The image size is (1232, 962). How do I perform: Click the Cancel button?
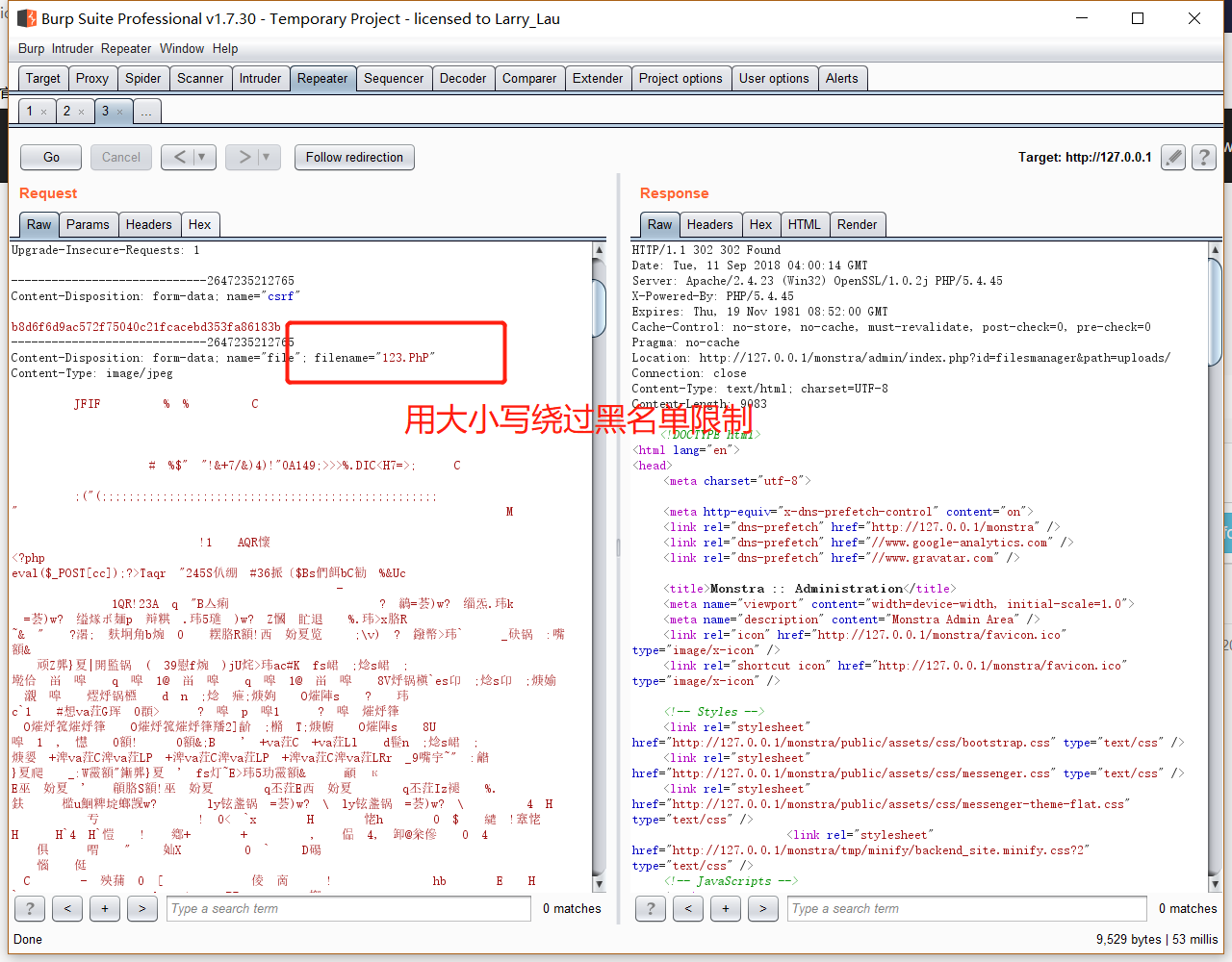tap(121, 157)
